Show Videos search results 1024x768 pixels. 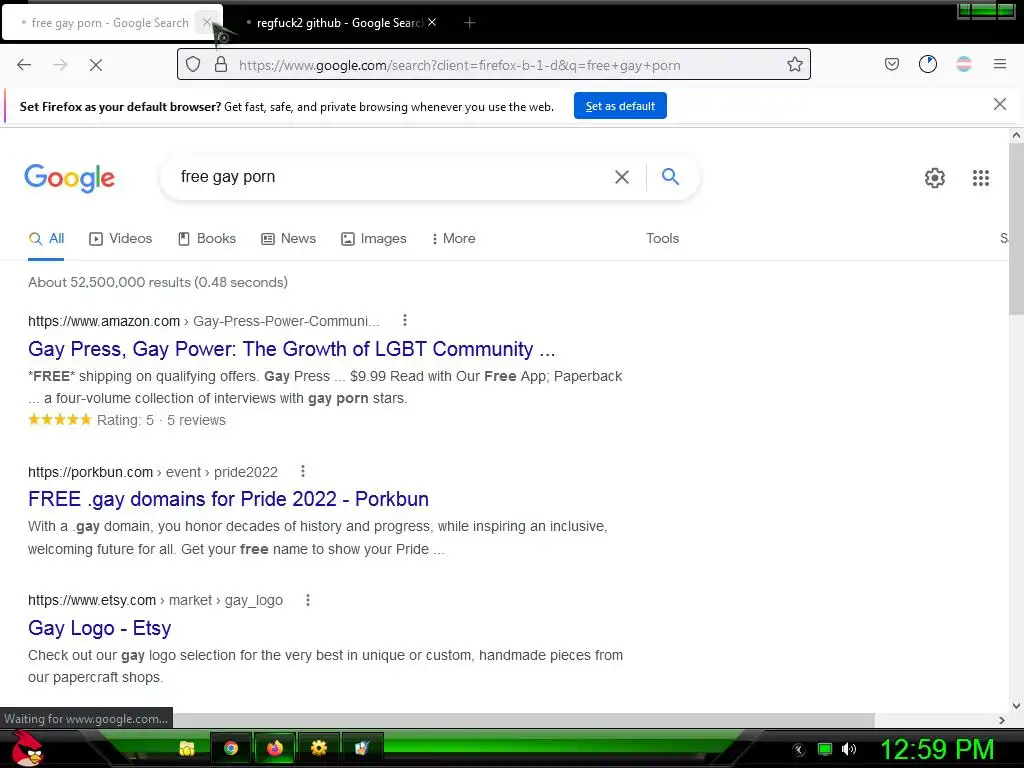120,238
